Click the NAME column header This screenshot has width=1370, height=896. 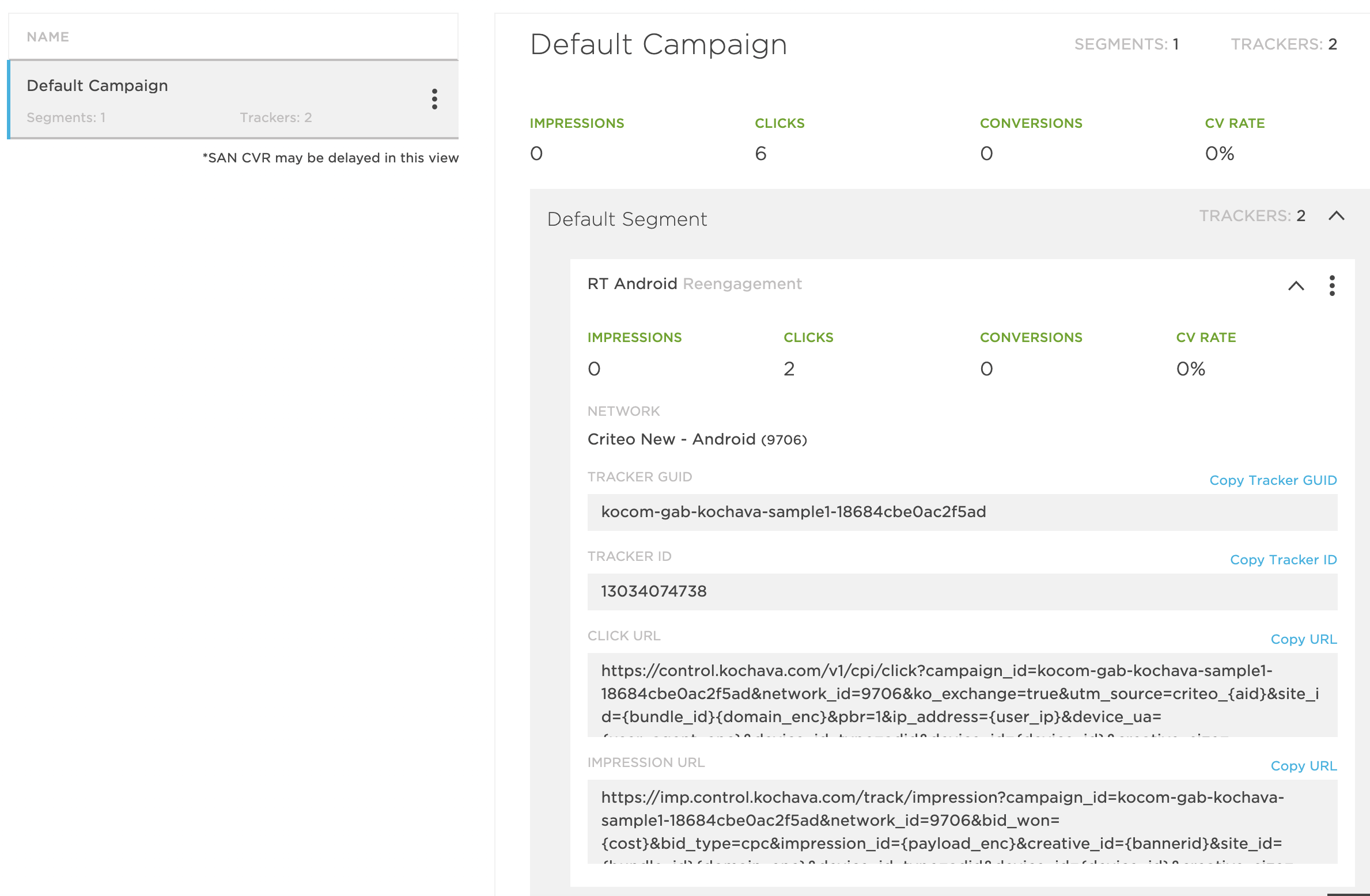[x=48, y=37]
